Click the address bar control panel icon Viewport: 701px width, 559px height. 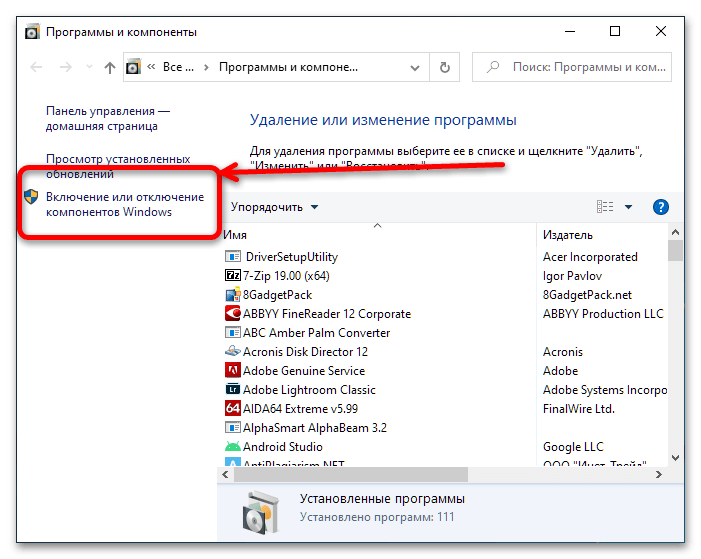click(133, 67)
